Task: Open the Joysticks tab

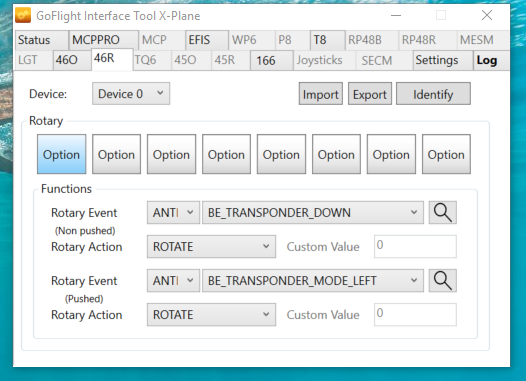Action: (324, 60)
